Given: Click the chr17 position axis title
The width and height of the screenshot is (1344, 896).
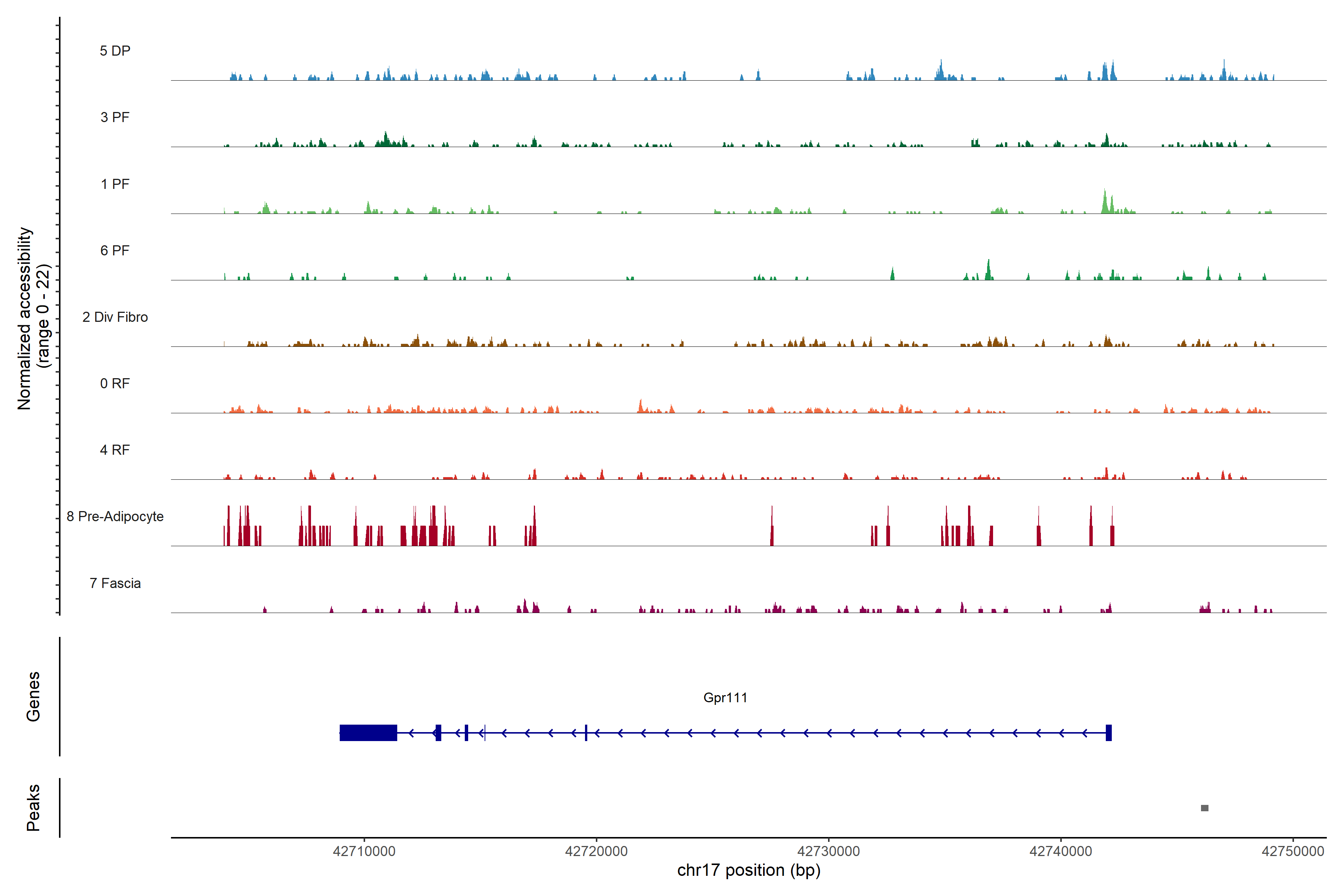Looking at the screenshot, I should [x=749, y=870].
